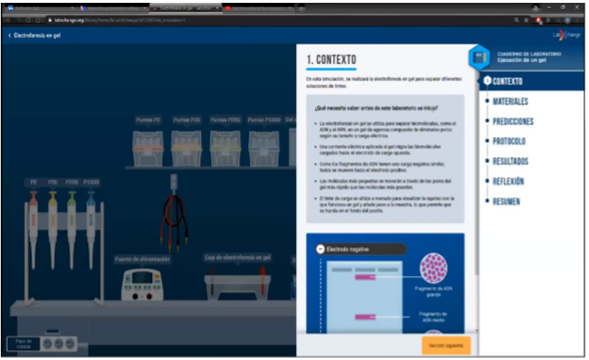Pick the Puntas P20 tip box
The image size is (589, 360).
coord(186,148)
